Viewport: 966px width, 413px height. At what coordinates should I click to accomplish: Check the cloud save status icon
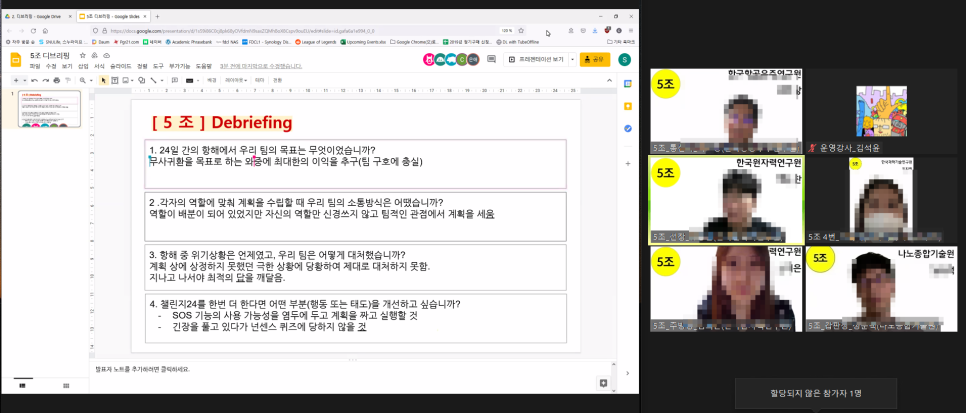click(x=106, y=55)
